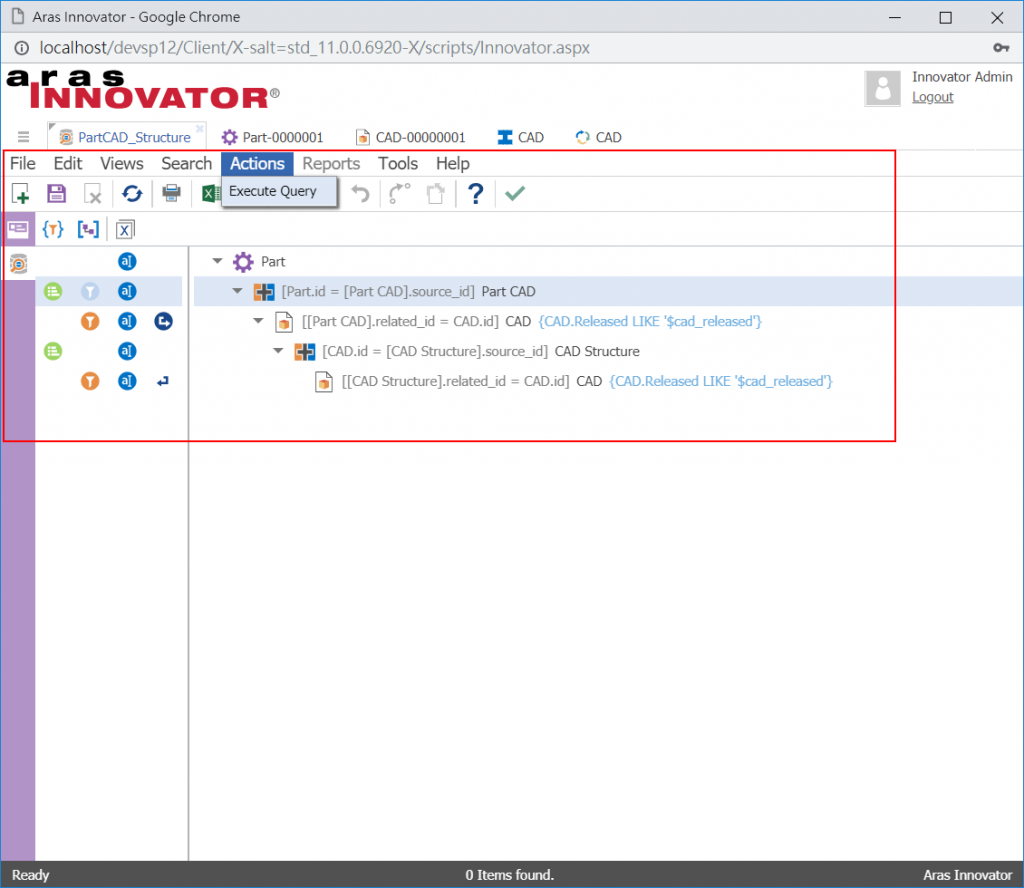Click the green check mark toolbar icon
The image size is (1024, 888).
tap(515, 193)
